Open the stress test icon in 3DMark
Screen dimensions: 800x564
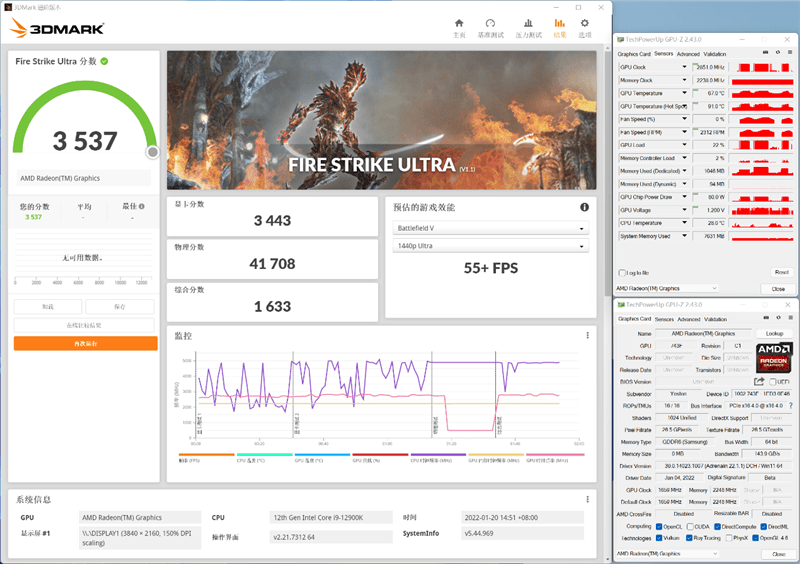click(528, 23)
